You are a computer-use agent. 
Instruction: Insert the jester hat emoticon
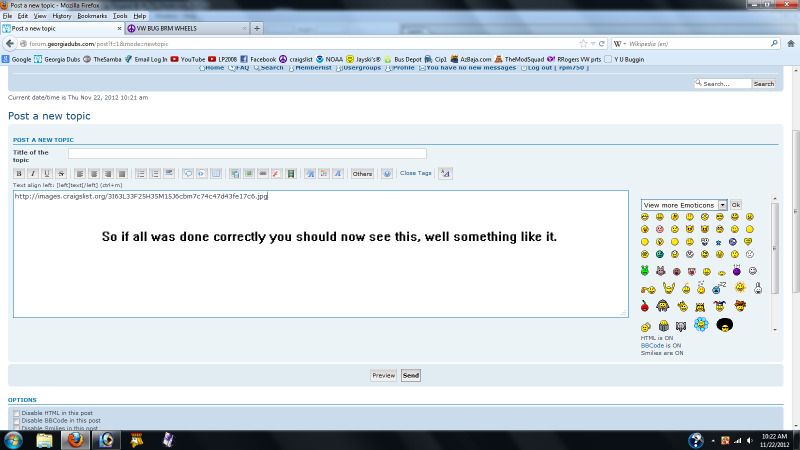pos(719,306)
